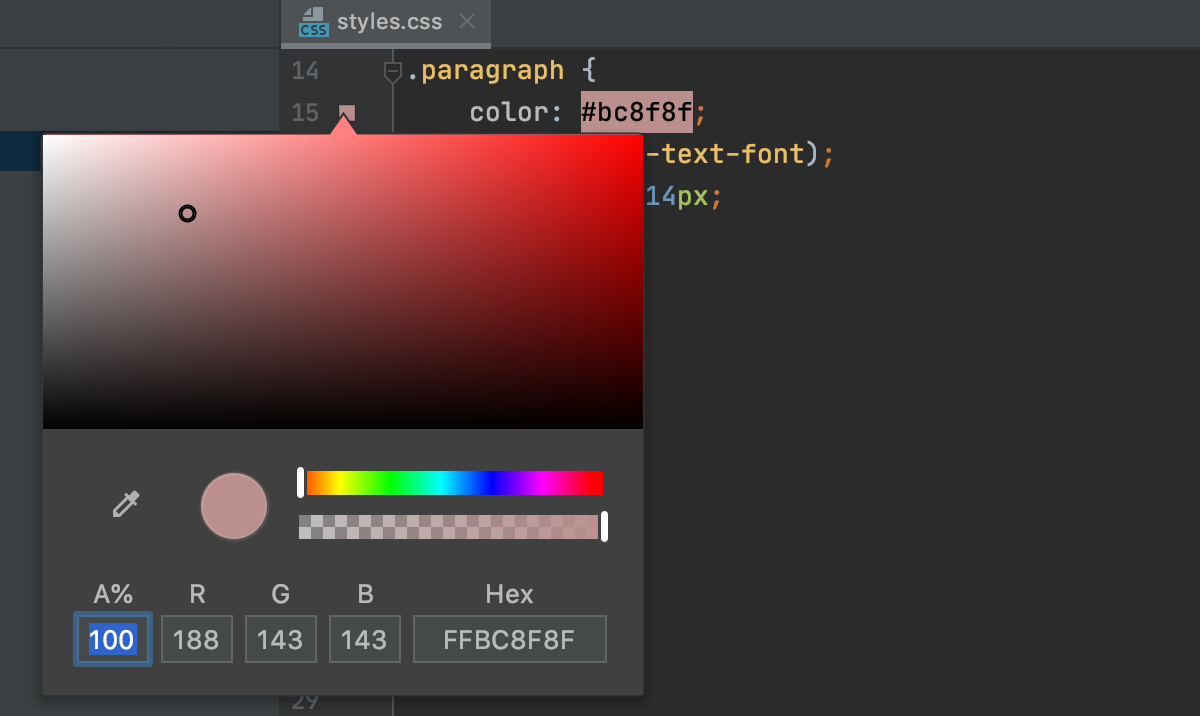Image resolution: width=1200 pixels, height=716 pixels.
Task: Select the R channel field showing 188
Action: click(196, 638)
